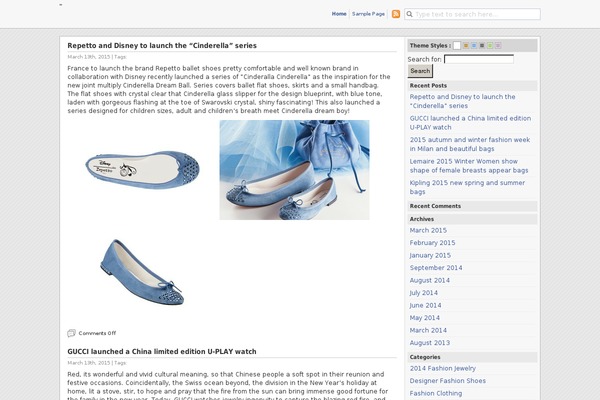The image size is (600, 400).
Task: Select the green theme style swatch
Action: pyautogui.click(x=490, y=46)
